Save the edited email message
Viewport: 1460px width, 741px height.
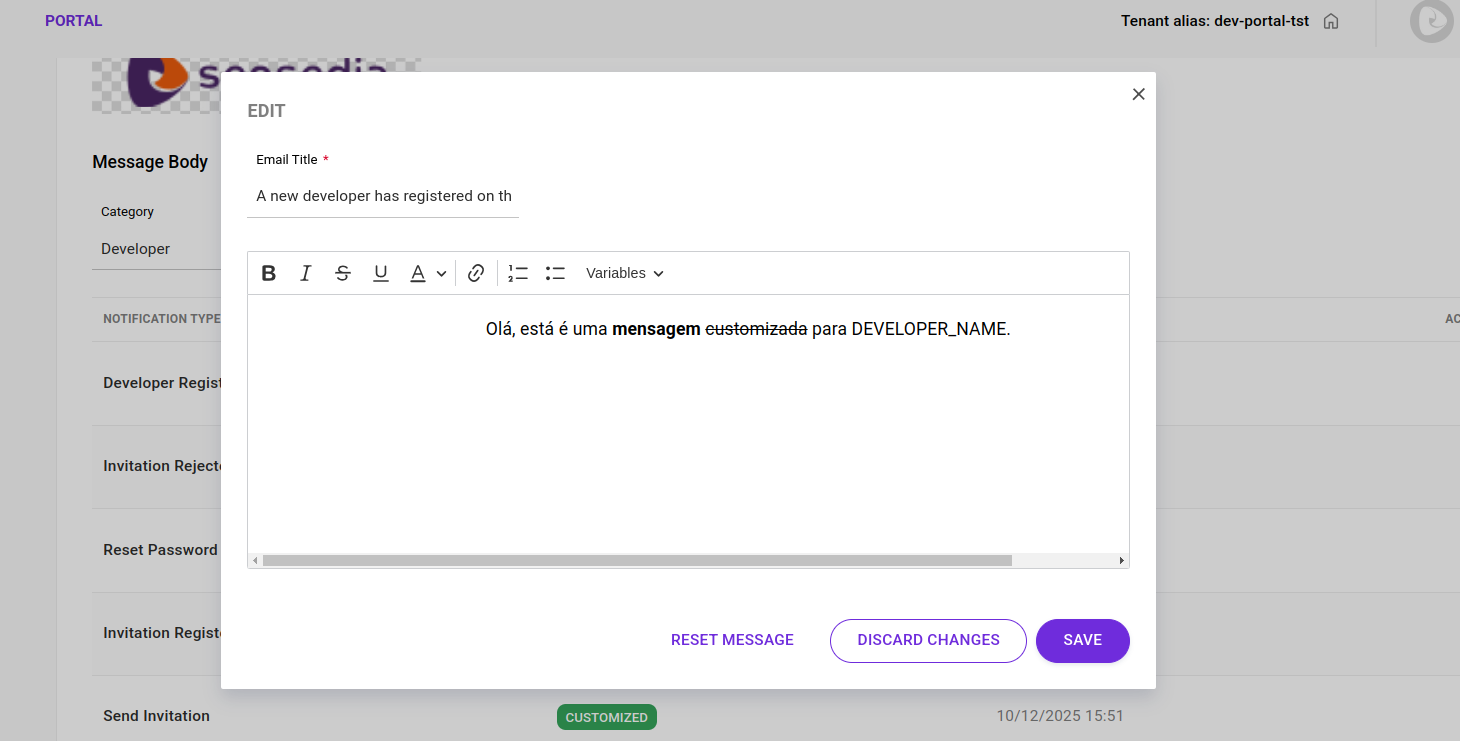1082,640
